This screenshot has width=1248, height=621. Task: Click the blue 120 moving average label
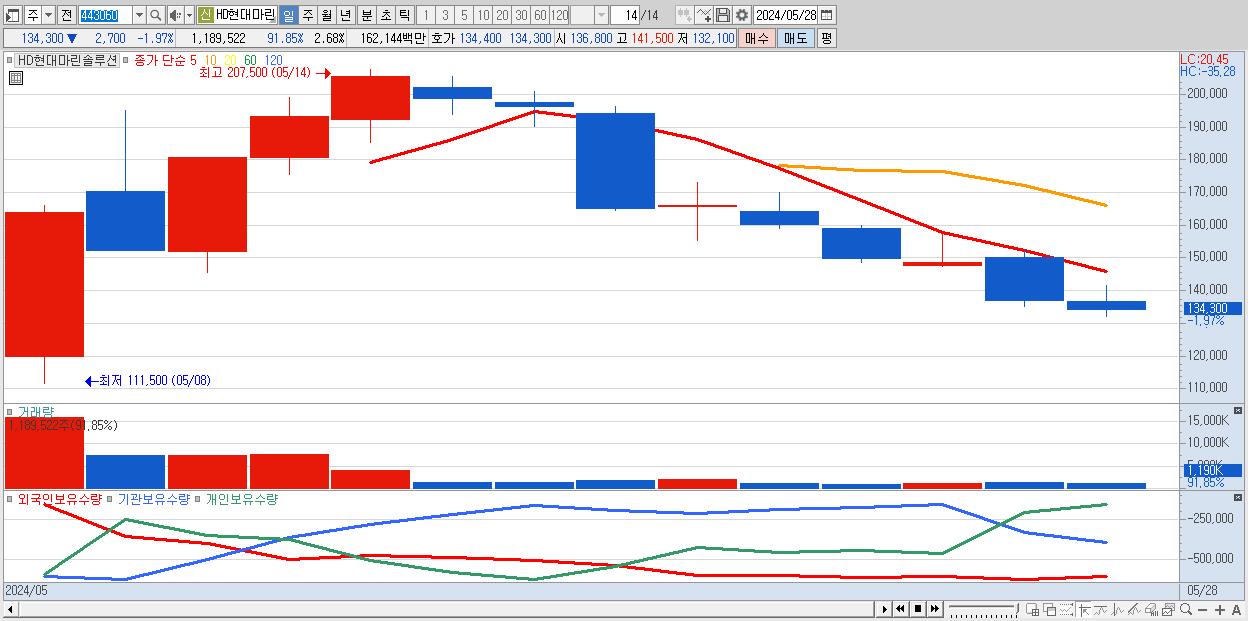(272, 60)
